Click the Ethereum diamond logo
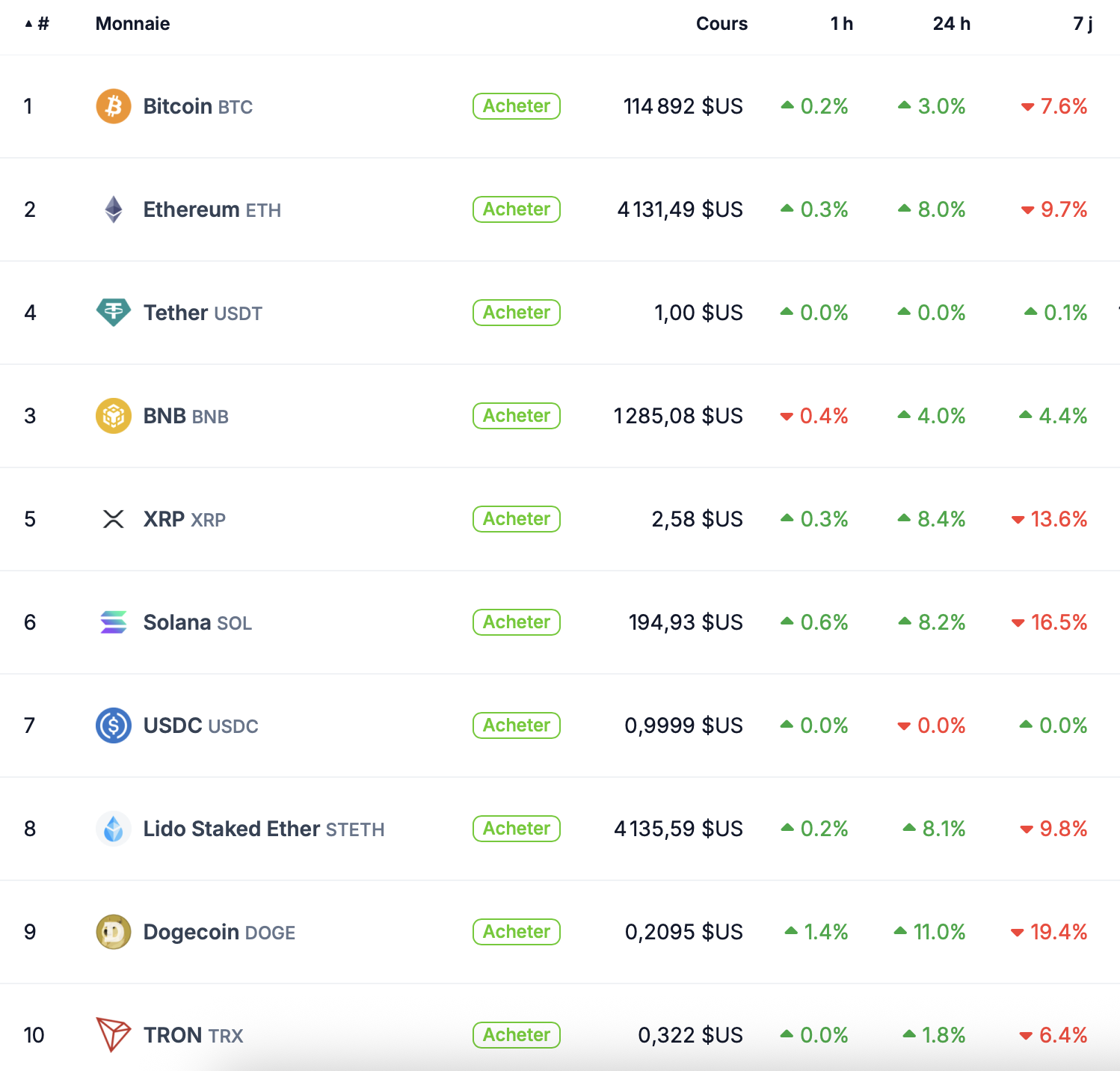1120x1071 pixels. coord(114,209)
